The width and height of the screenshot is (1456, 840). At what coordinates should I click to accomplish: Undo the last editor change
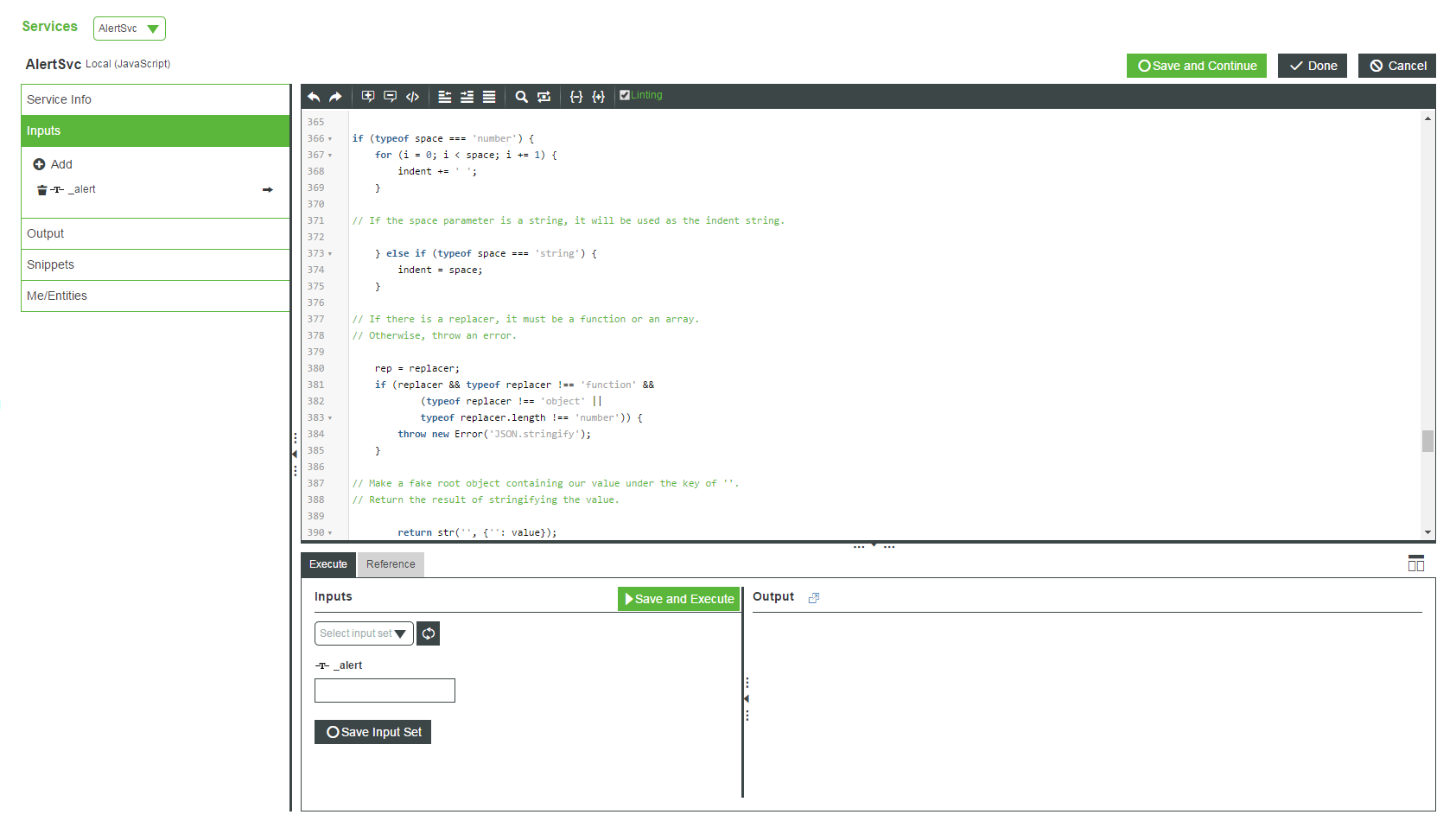click(x=314, y=97)
